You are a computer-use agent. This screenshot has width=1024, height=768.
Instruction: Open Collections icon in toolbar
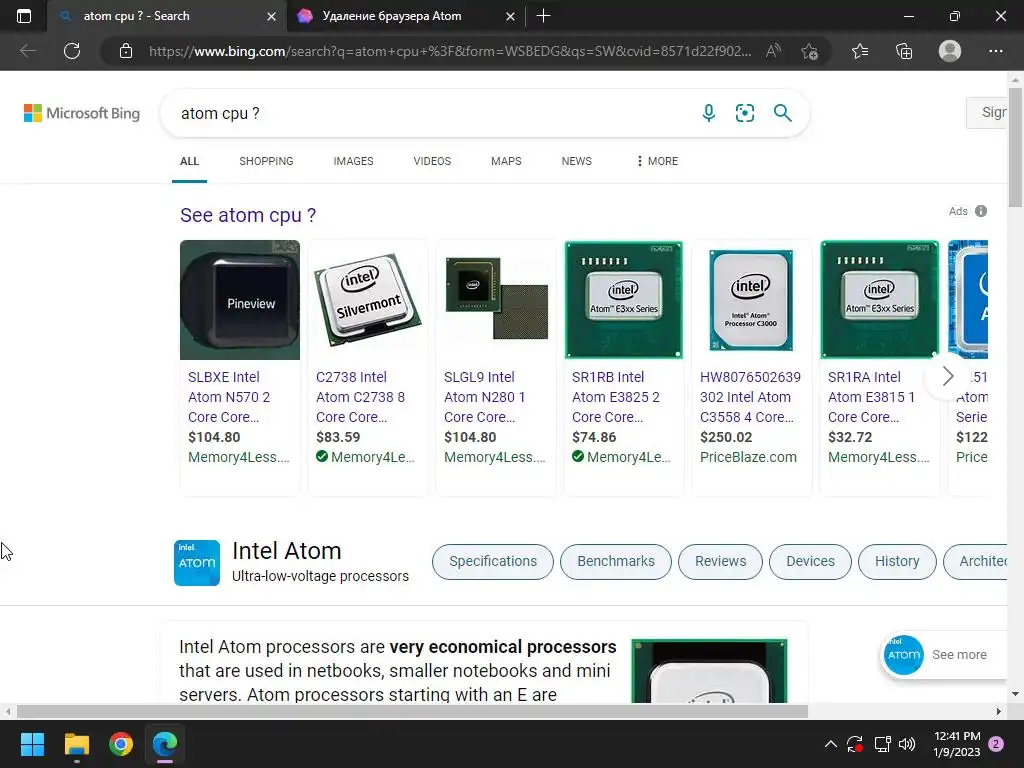coord(904,51)
